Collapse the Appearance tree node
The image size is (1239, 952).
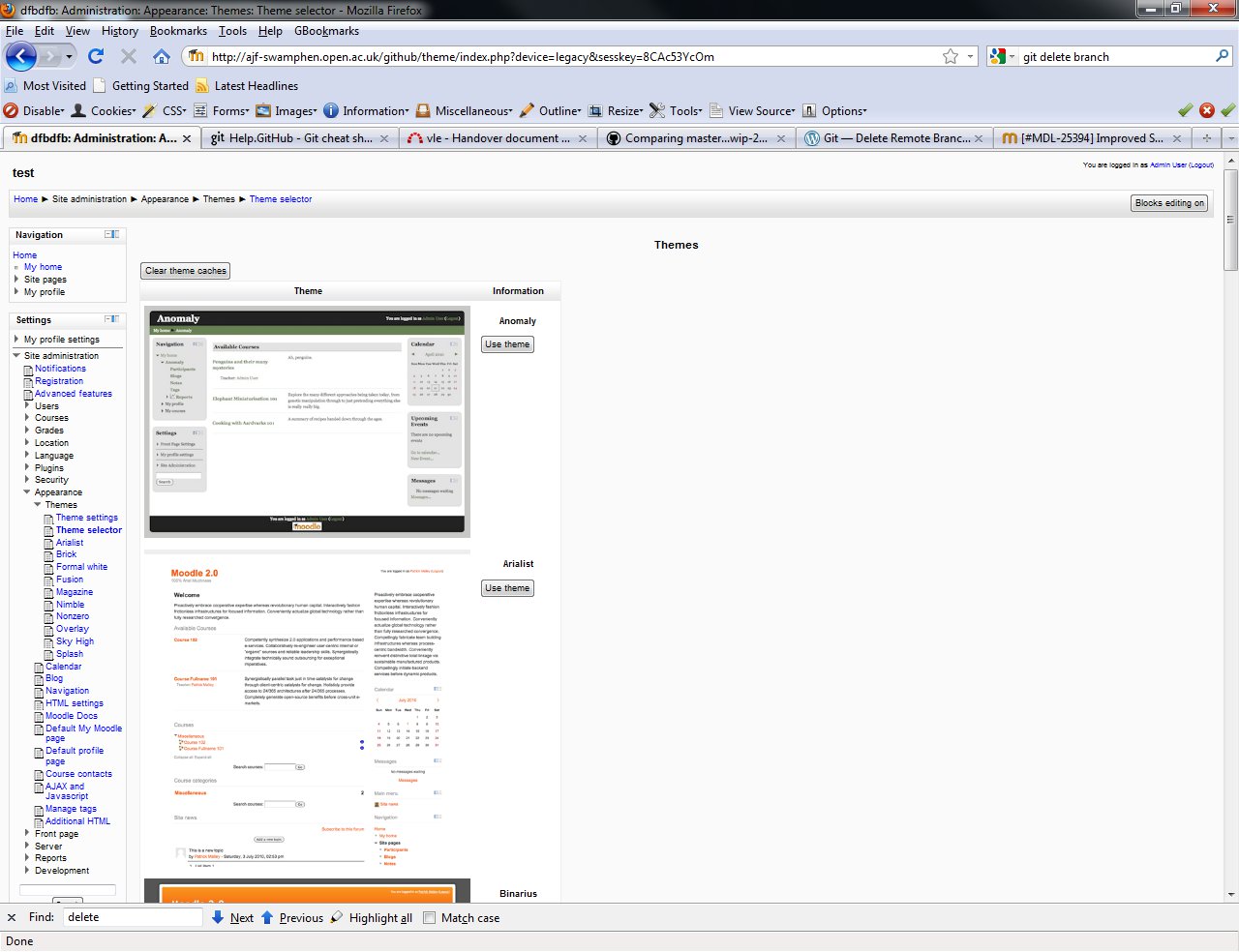click(27, 492)
